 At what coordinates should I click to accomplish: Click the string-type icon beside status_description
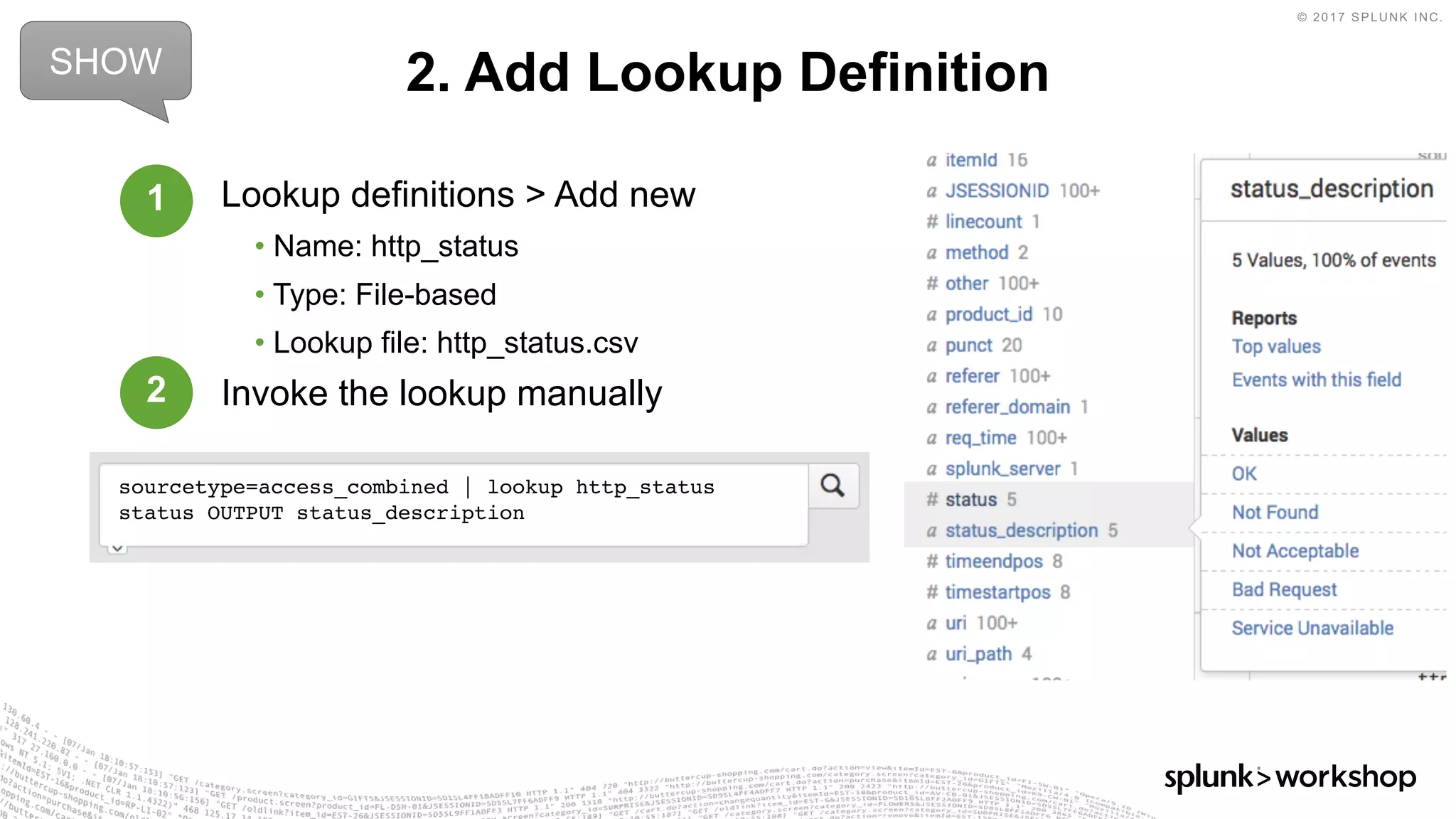pos(932,532)
